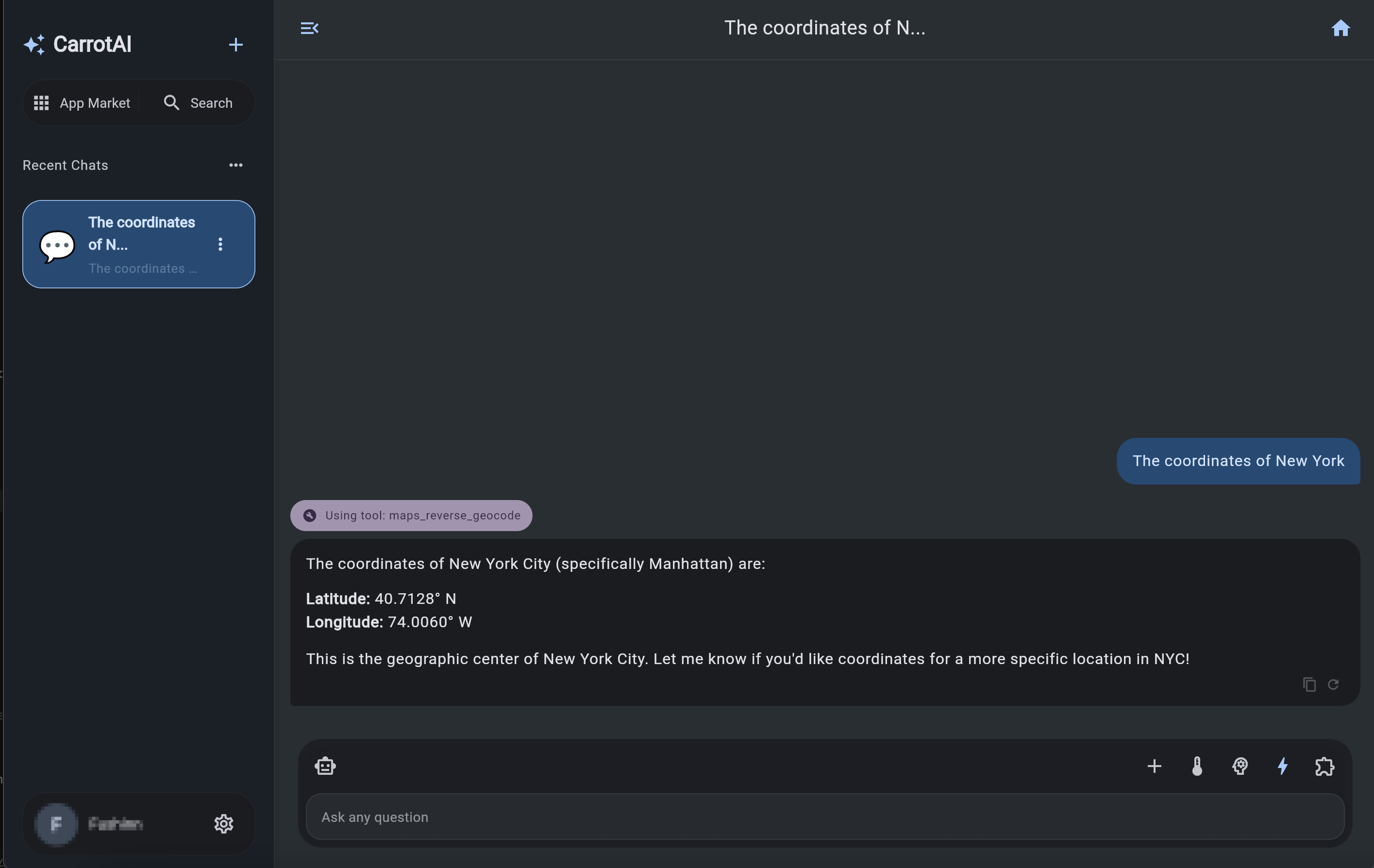The height and width of the screenshot is (868, 1374).
Task: Start a new chat with plus icon
Action: pyautogui.click(x=235, y=45)
